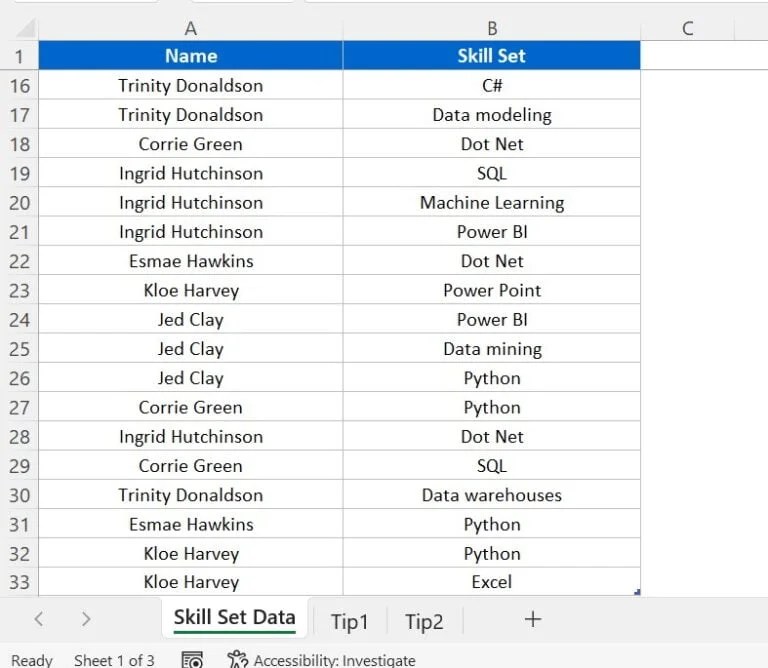Select SQL cell in row 19
This screenshot has height=668, width=768.
click(492, 173)
